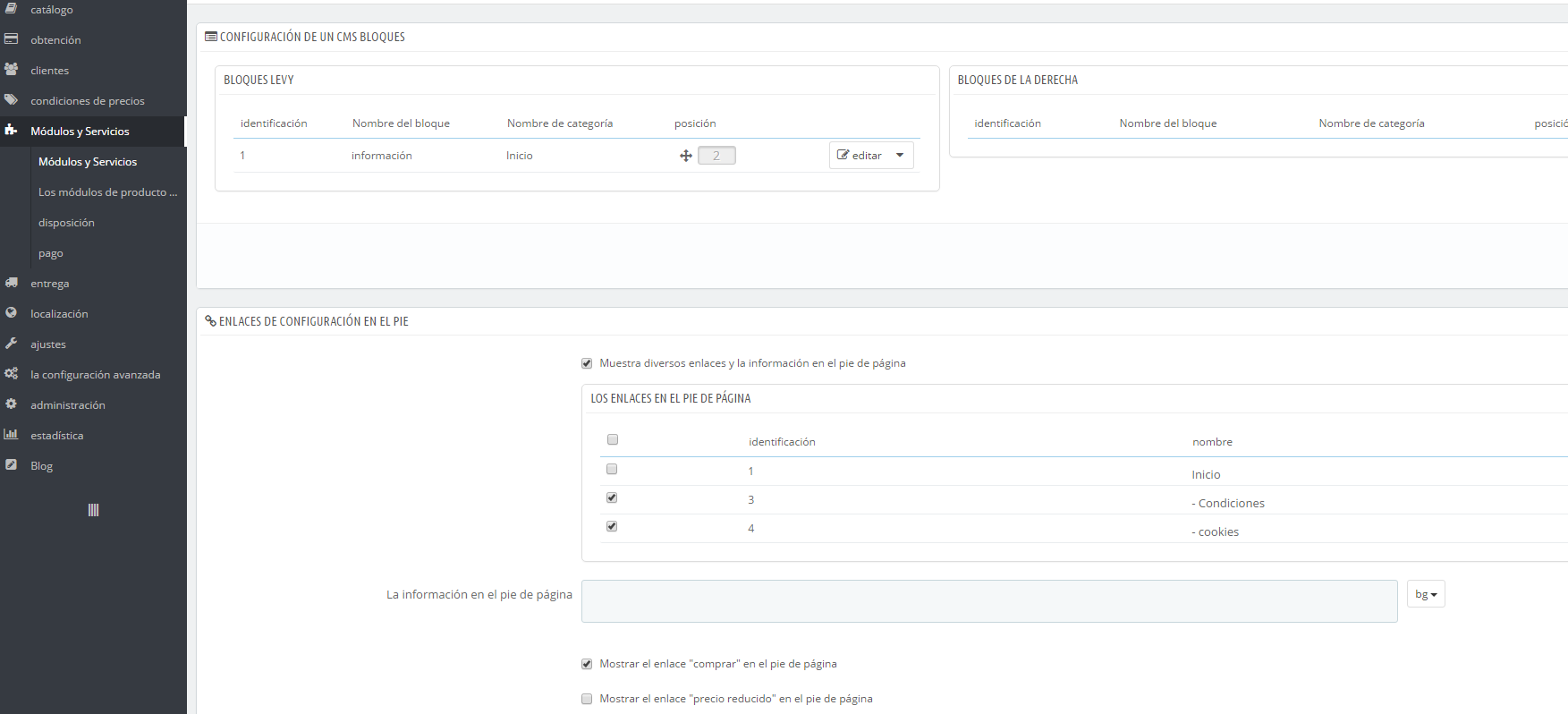Viewport: 1568px width, 714px height.
Task: Click the editar button for información block
Action: point(860,155)
